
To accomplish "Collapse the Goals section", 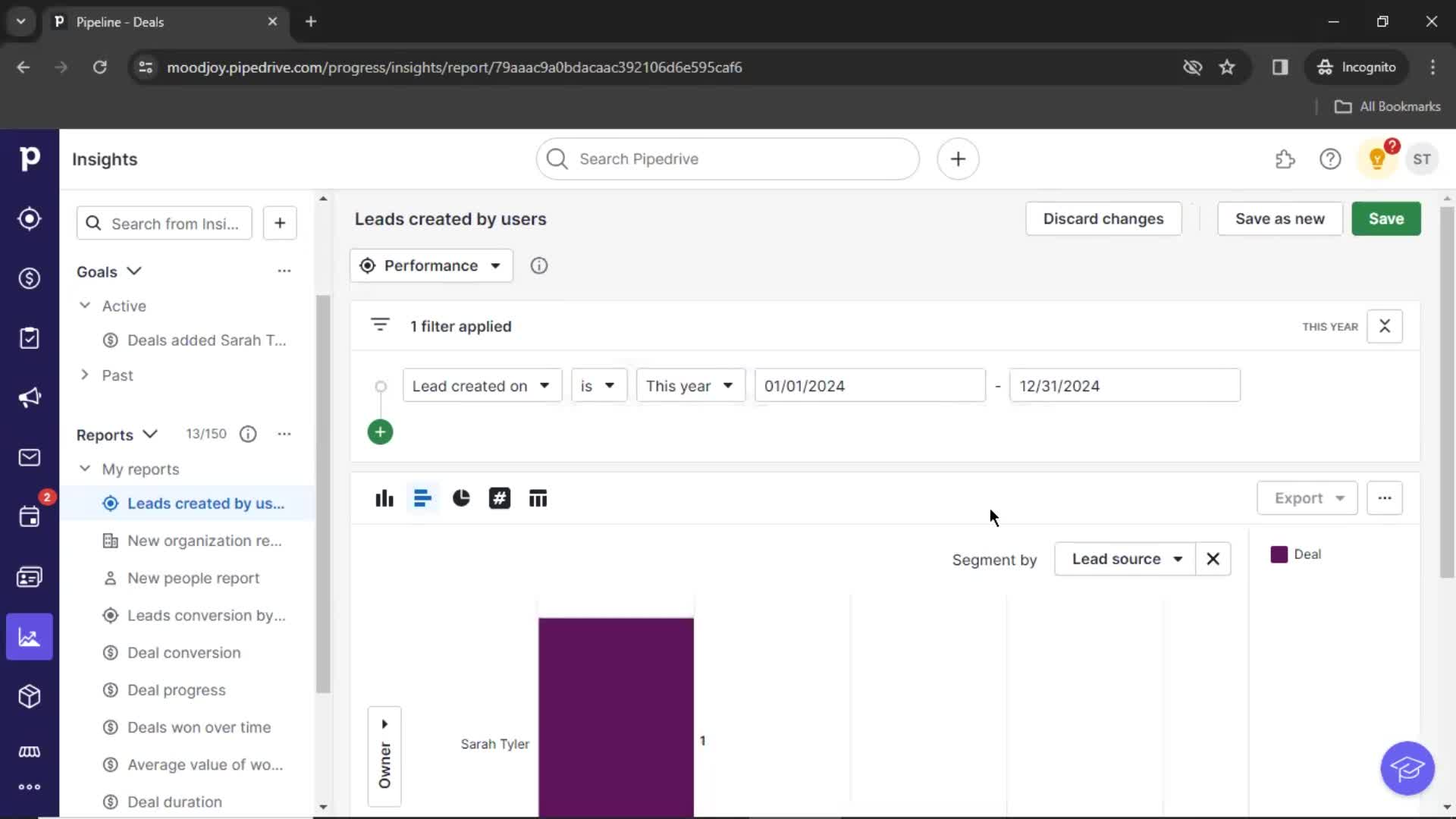I will (x=134, y=271).
